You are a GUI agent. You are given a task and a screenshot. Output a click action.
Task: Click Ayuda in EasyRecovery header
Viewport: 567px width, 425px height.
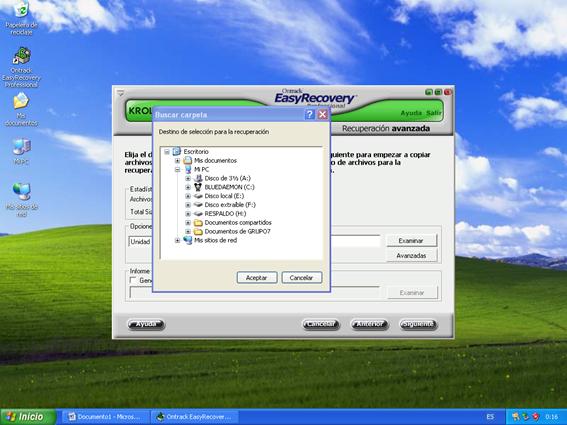[x=411, y=113]
